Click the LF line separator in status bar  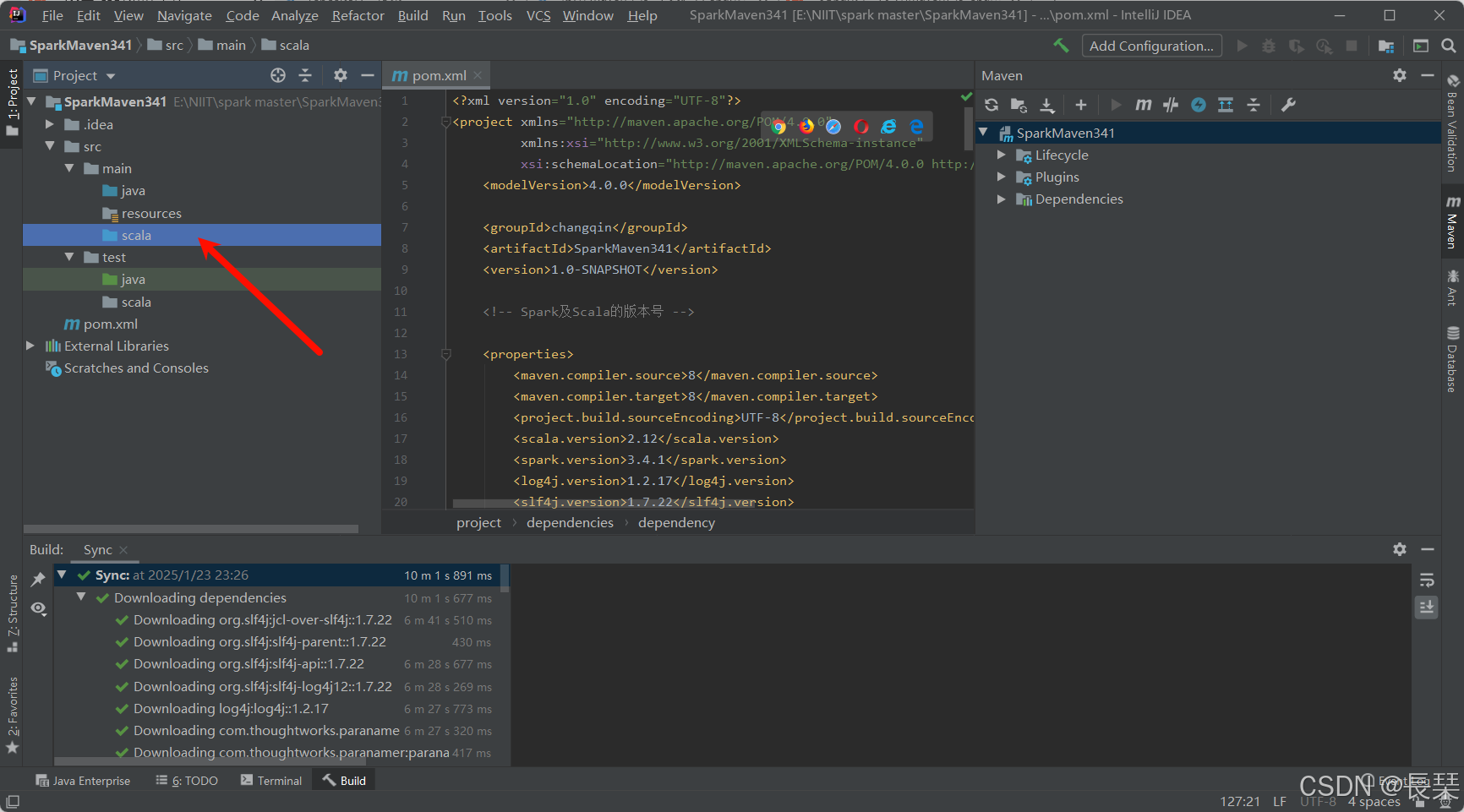tap(1280, 801)
